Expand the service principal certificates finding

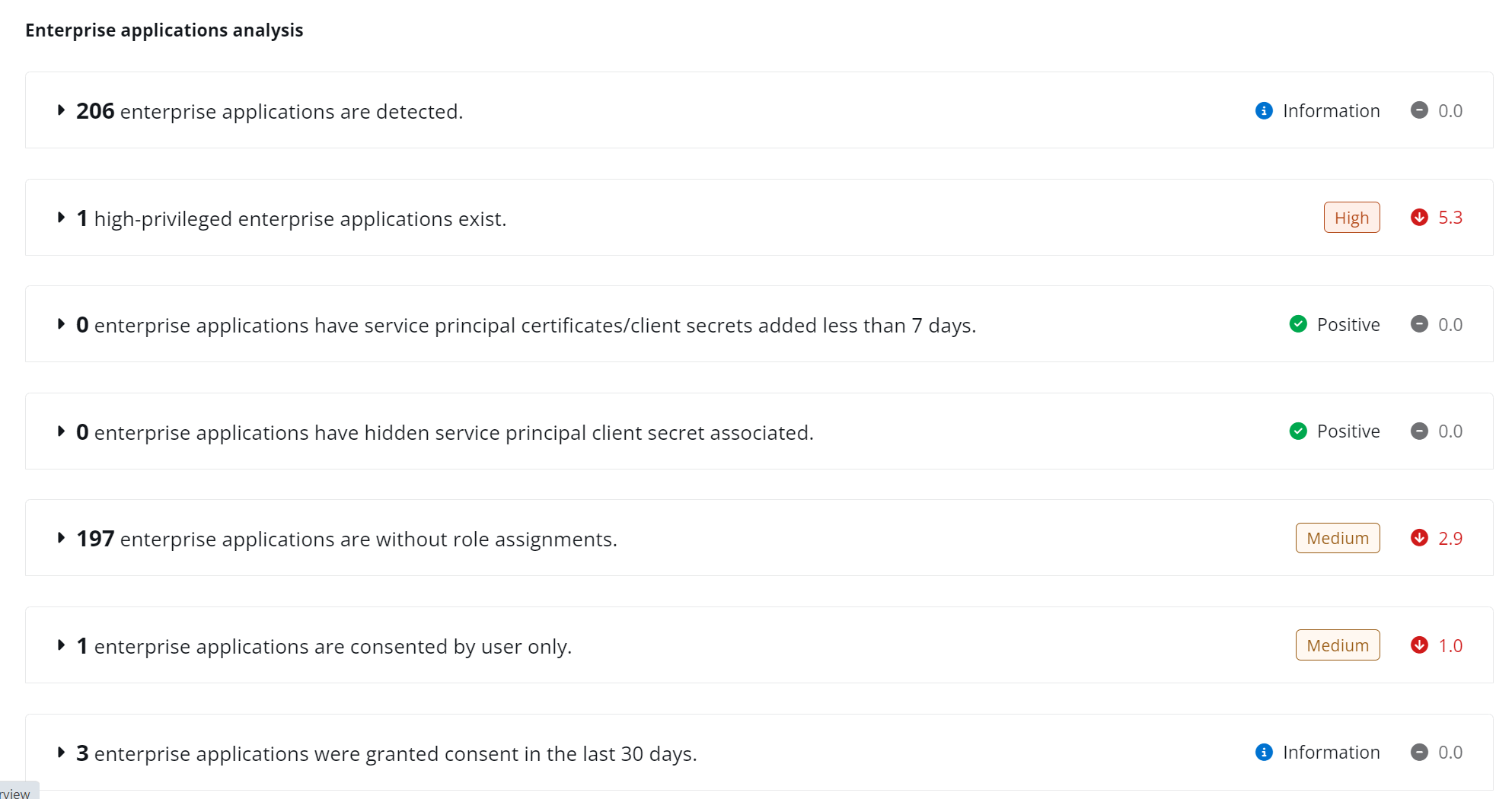pos(61,324)
